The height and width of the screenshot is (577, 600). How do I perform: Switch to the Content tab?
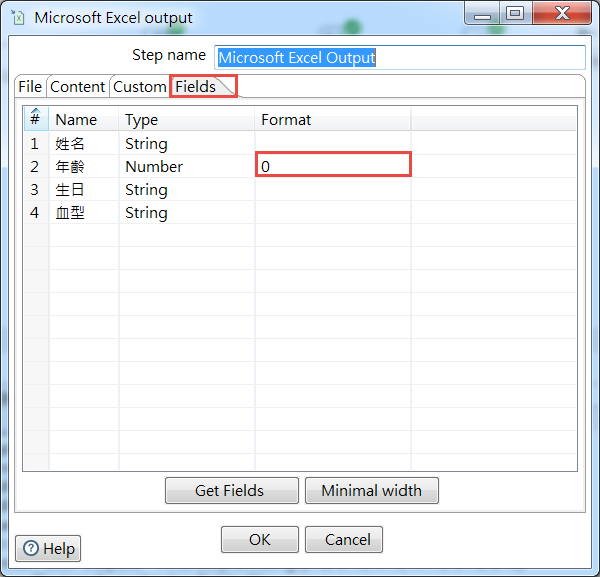pyautogui.click(x=78, y=86)
